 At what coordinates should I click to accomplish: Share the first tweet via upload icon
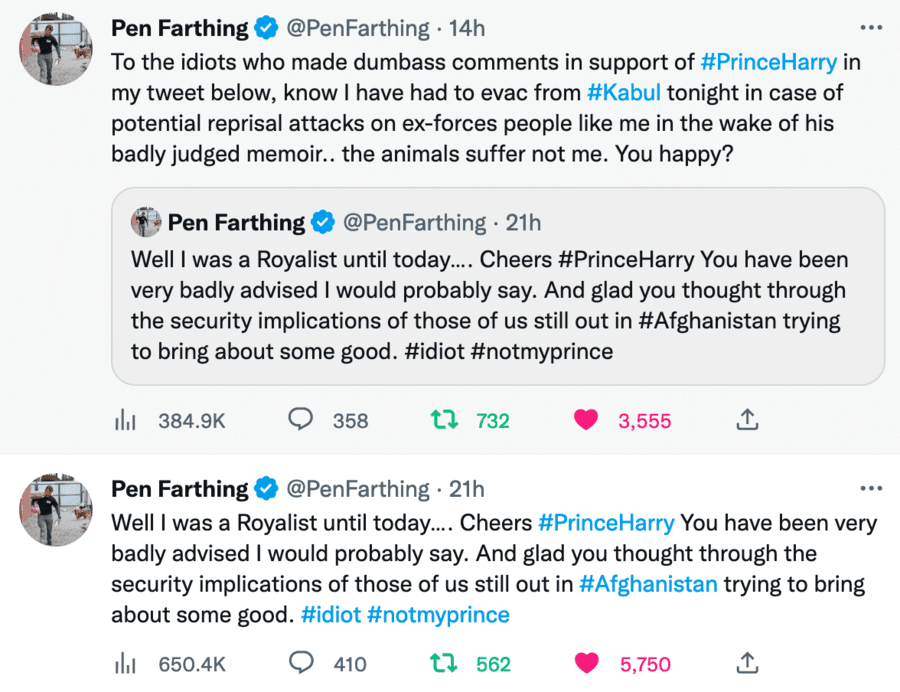[747, 421]
